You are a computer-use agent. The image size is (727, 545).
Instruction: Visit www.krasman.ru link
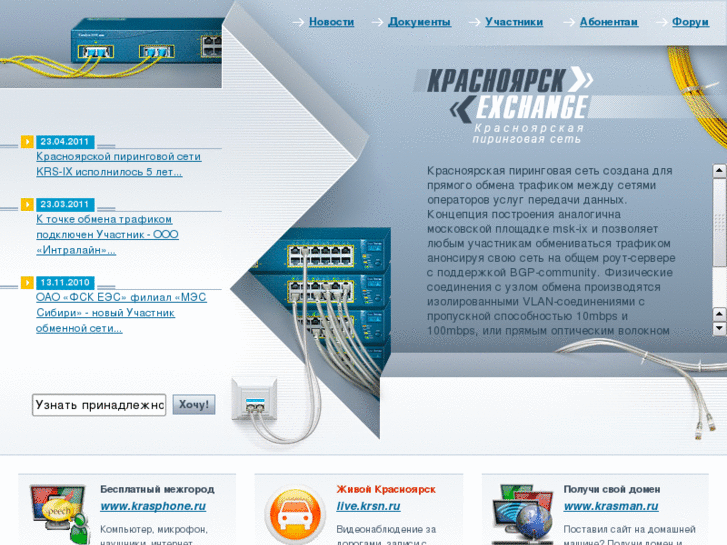[x=611, y=506]
